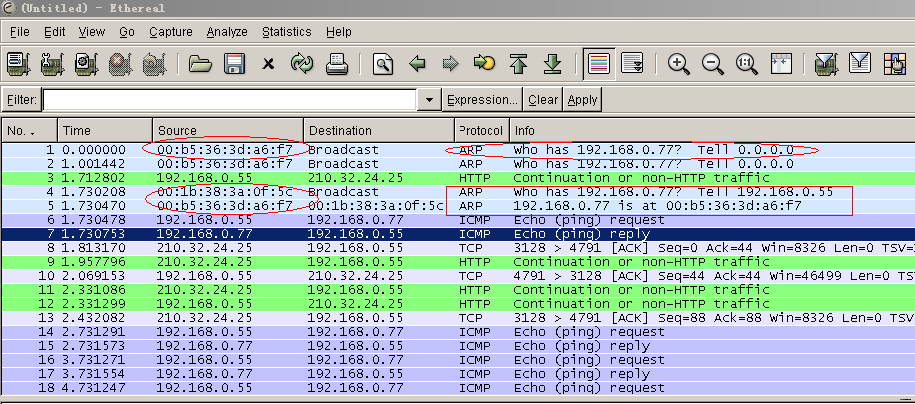Select packet 1 ARP broadcast row

pos(458,149)
